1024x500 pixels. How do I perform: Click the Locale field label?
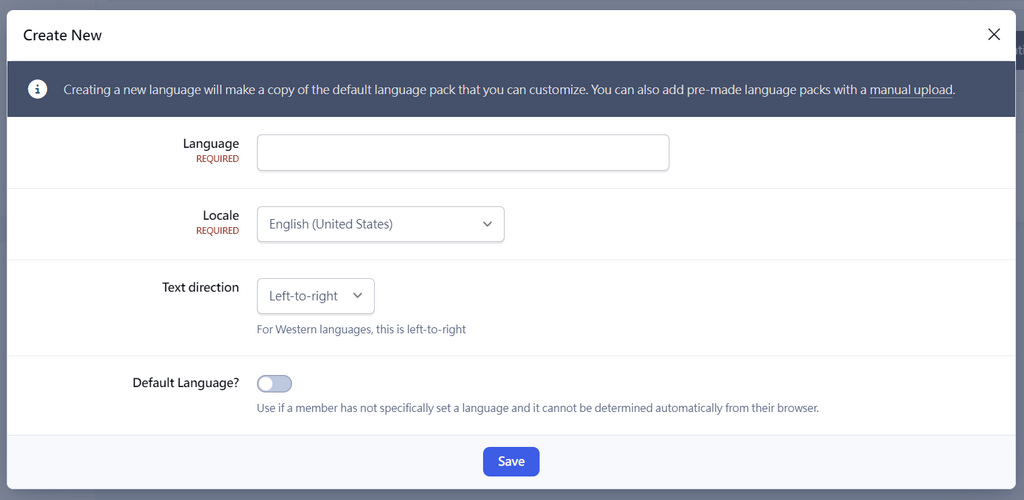(221, 215)
